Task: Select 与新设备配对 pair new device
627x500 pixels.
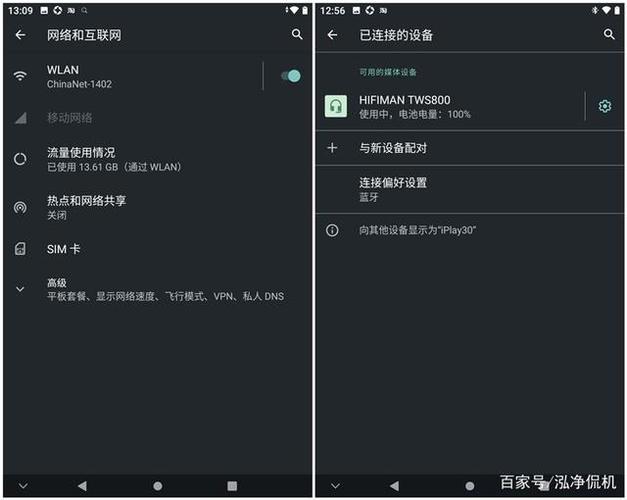Action: point(470,148)
